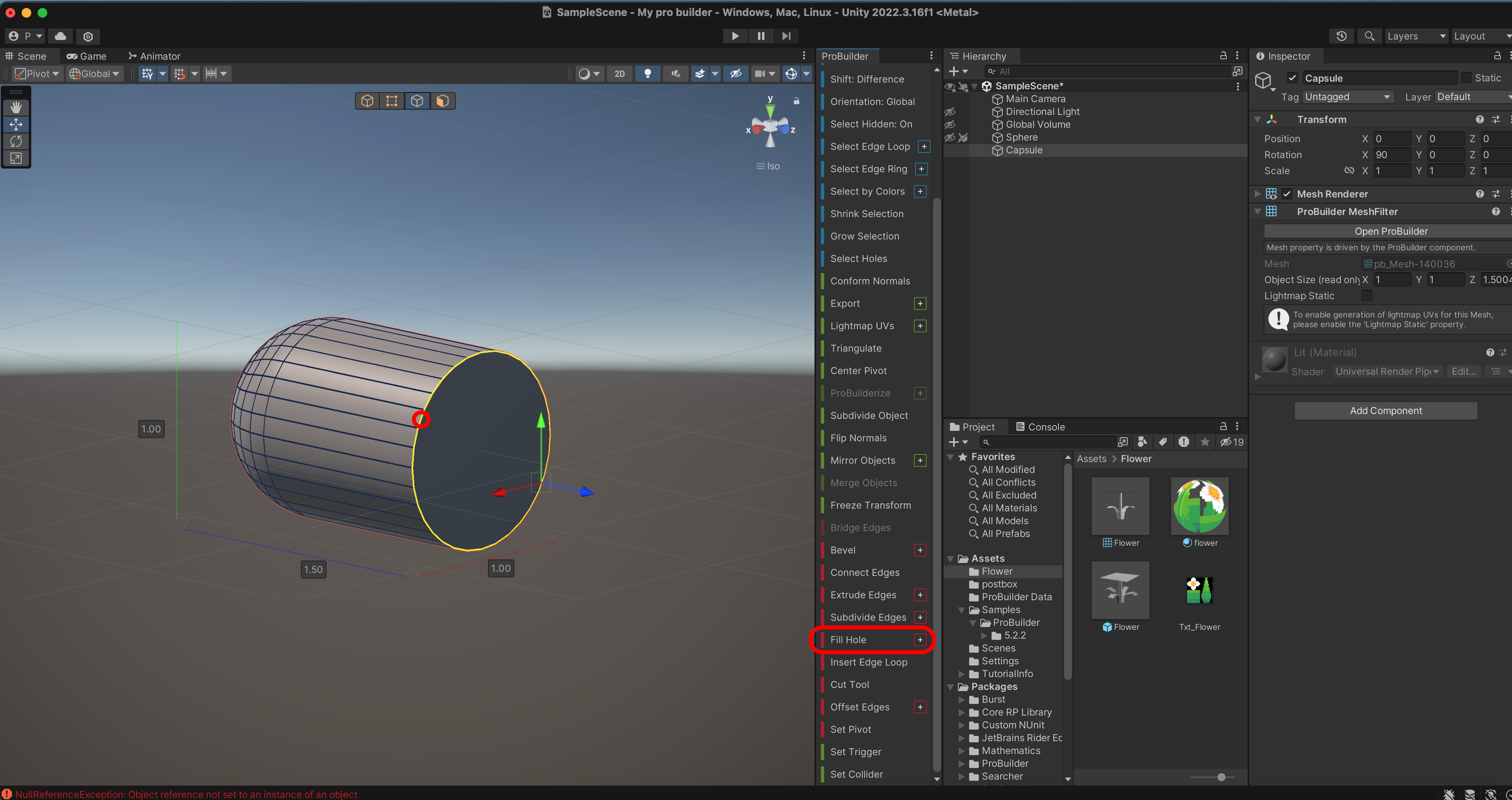Enable the Static checkbox

(1466, 78)
